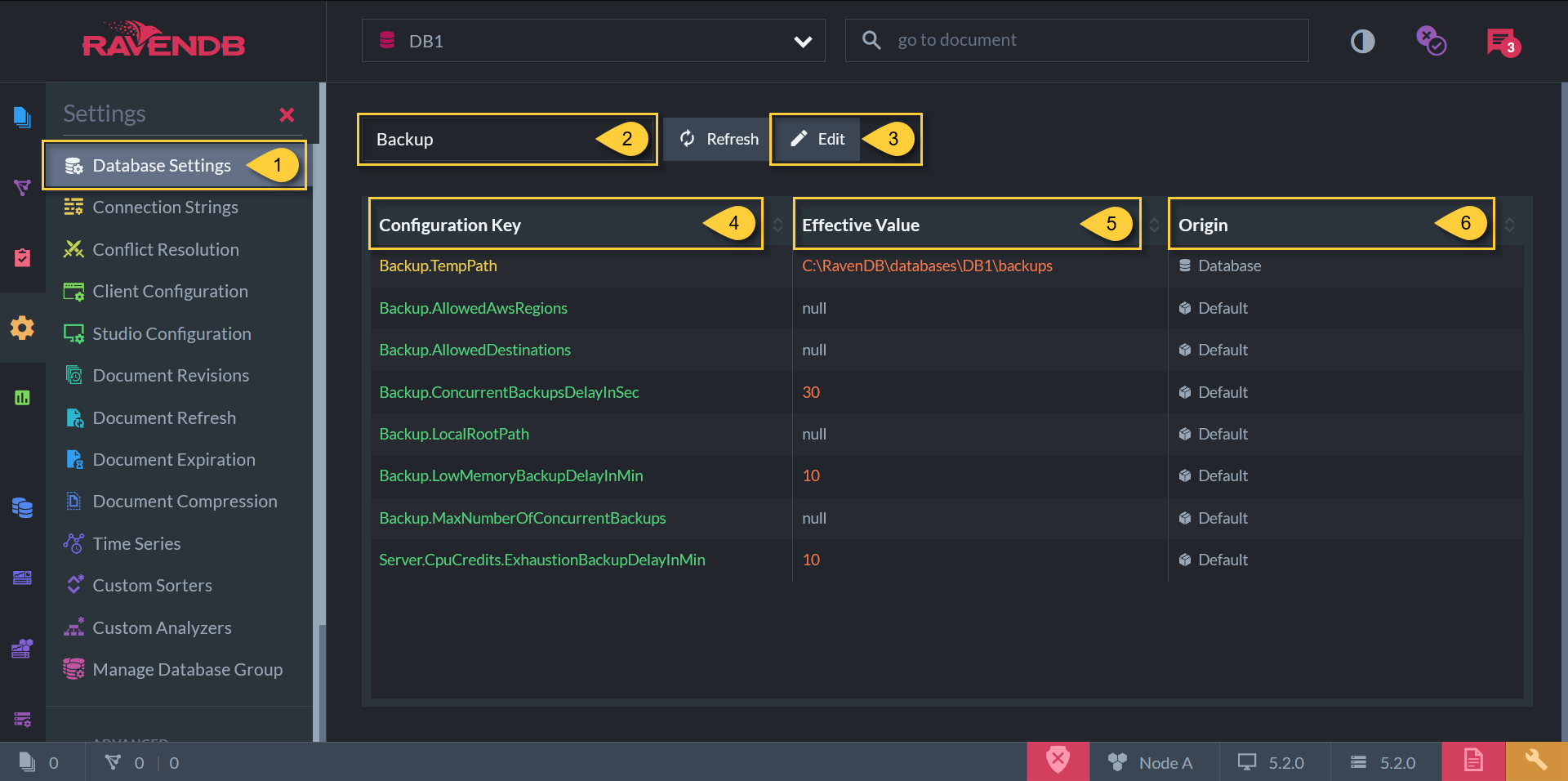Close the Settings side panel
1568x781 pixels.
click(x=287, y=114)
